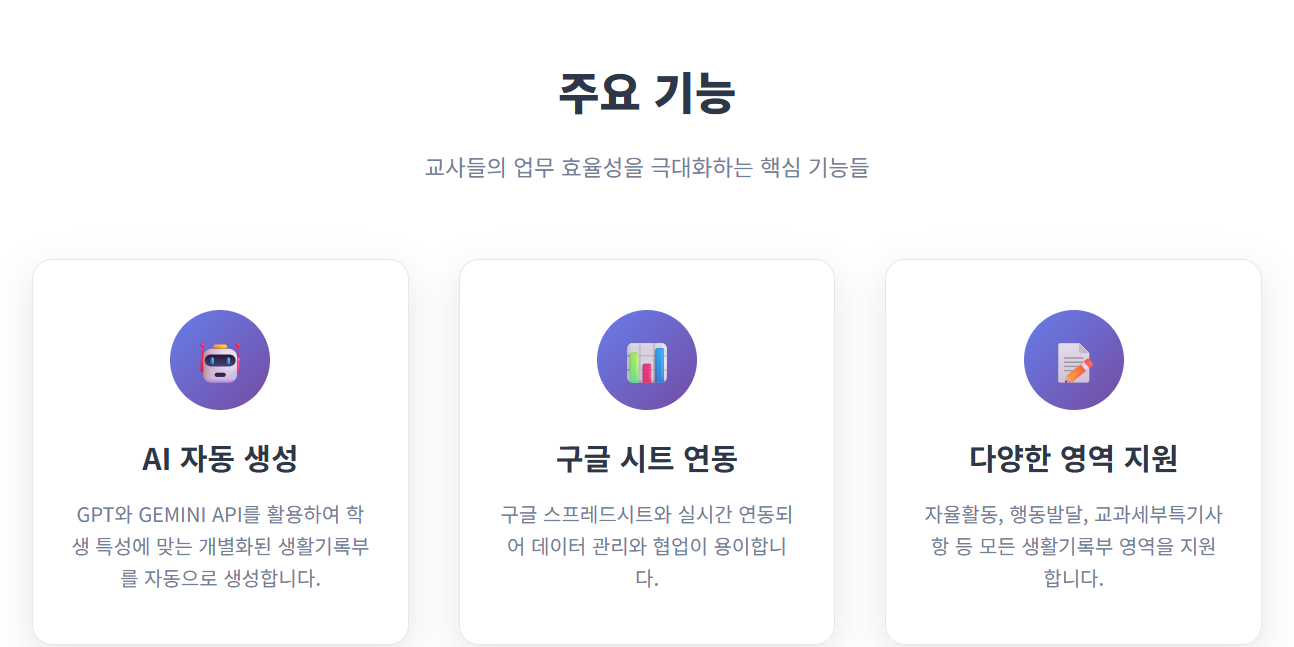
Task: Click the line '어 데이터 관리와 협업이 용이합니'
Action: pos(647,547)
